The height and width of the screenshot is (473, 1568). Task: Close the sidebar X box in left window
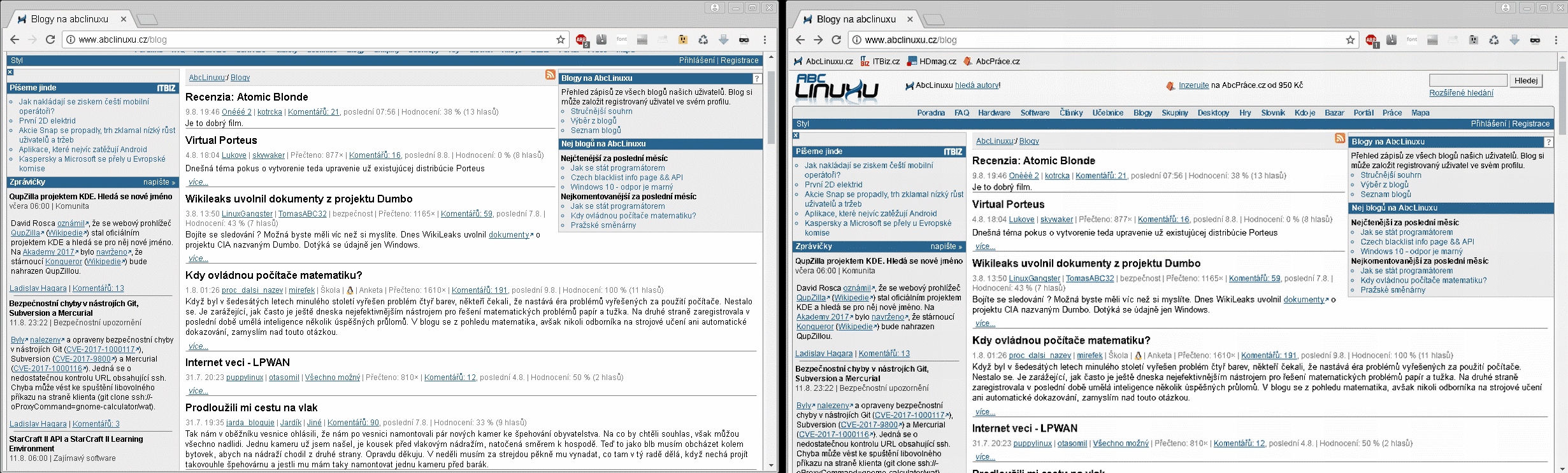tap(10, 72)
